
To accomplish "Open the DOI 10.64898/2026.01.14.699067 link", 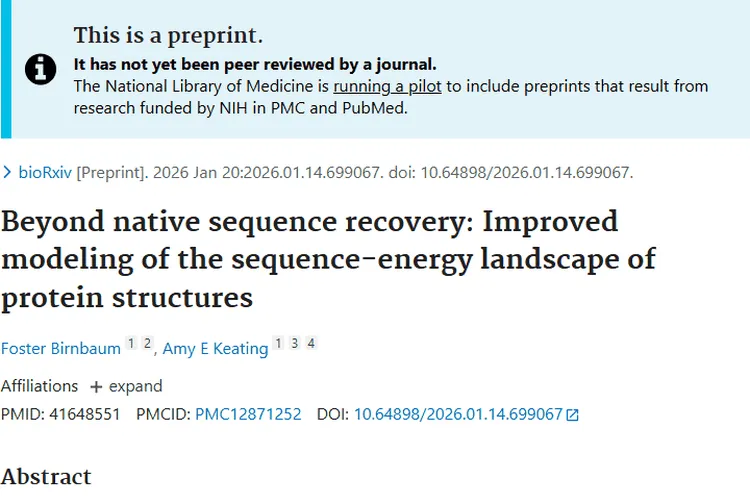I will pos(458,414).
